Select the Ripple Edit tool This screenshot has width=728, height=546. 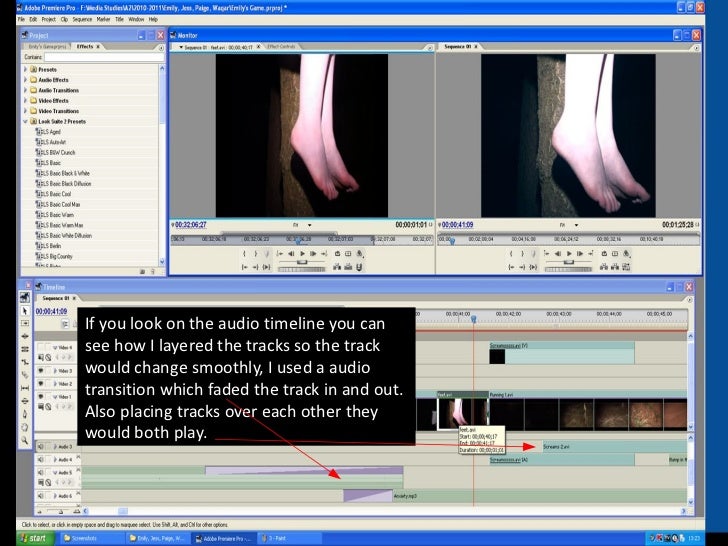tap(25, 336)
